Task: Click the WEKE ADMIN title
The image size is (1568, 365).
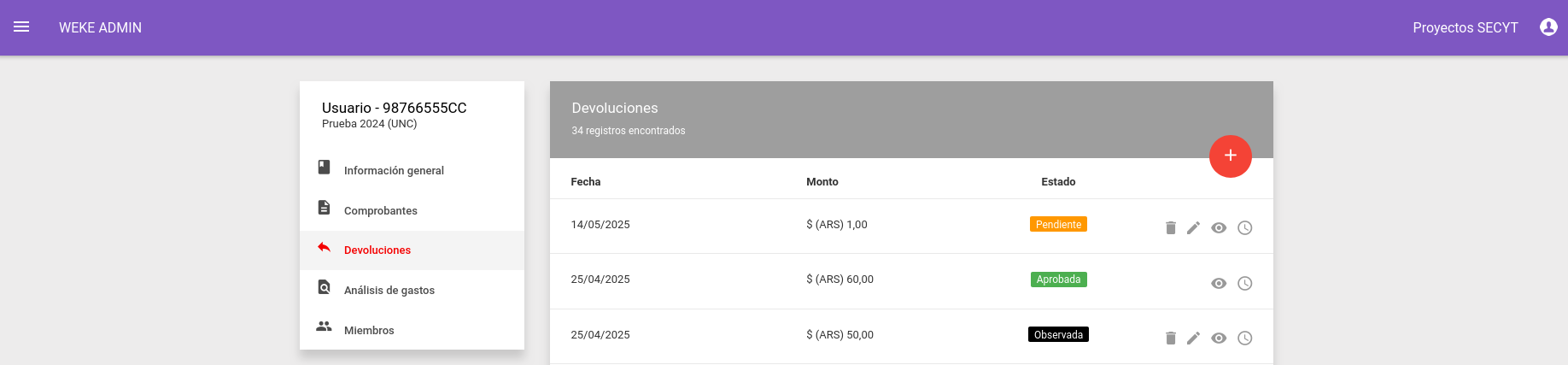Action: [100, 27]
